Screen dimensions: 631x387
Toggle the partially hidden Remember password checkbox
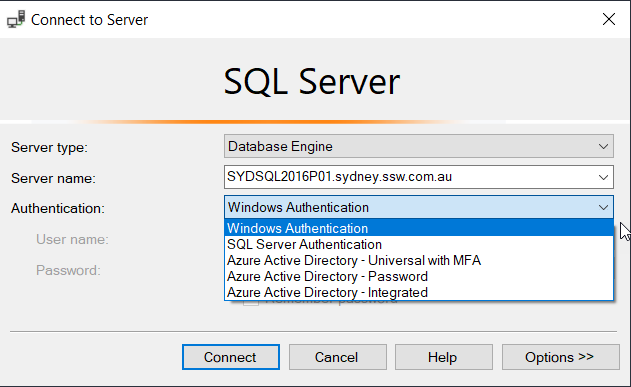251,303
